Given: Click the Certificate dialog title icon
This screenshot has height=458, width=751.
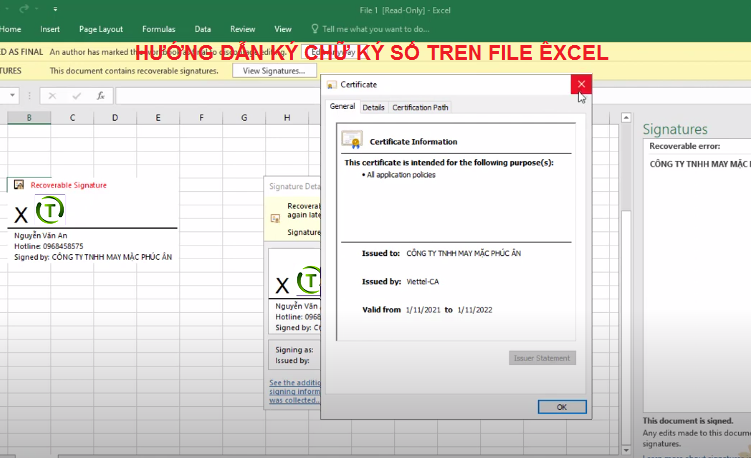Looking at the screenshot, I should (330, 85).
